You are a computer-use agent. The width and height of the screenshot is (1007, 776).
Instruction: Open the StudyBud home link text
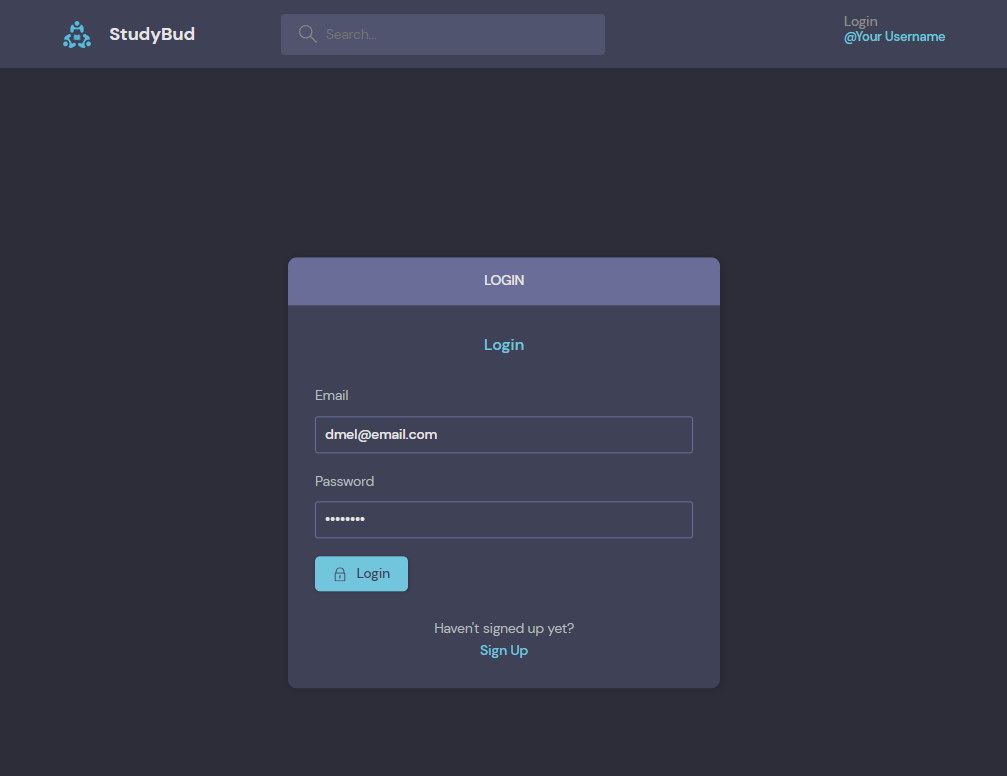[x=152, y=34]
